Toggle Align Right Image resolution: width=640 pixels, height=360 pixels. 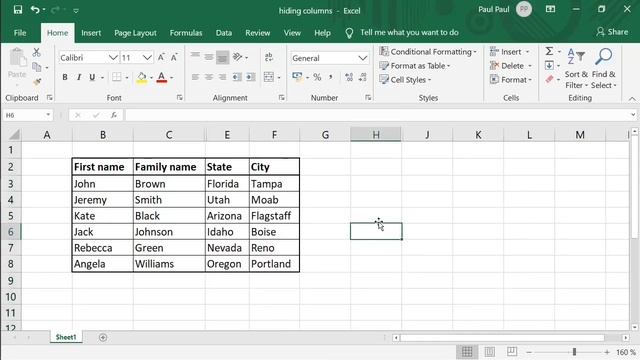point(222,77)
